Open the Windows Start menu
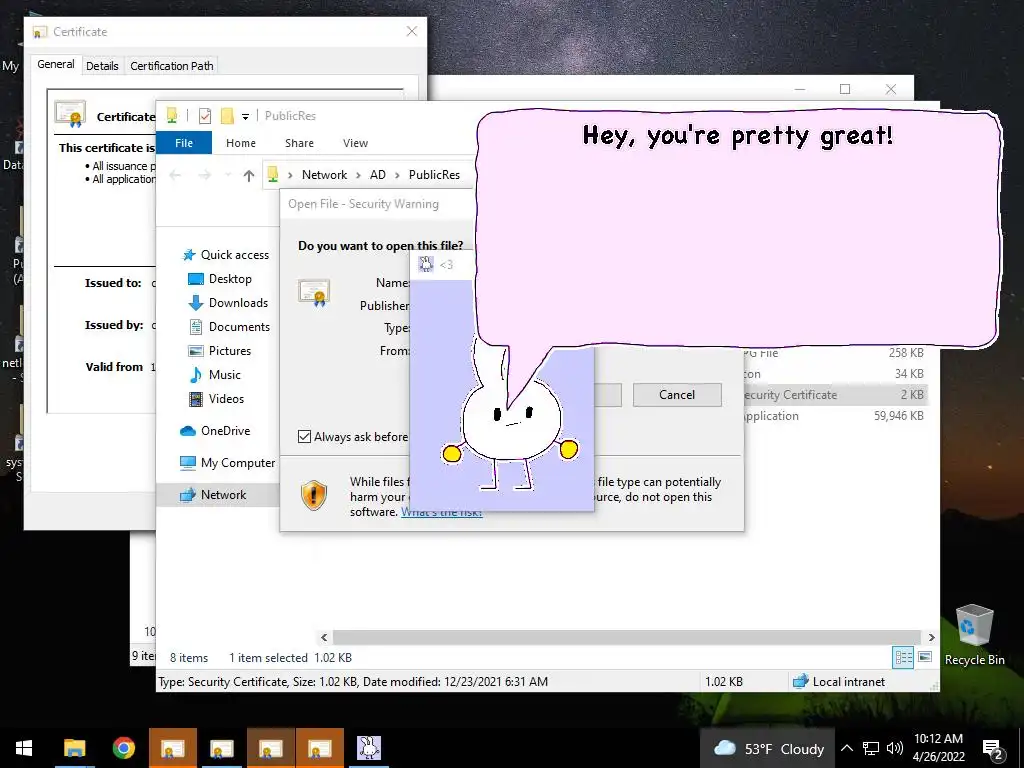Viewport: 1024px width, 768px height. [x=24, y=748]
